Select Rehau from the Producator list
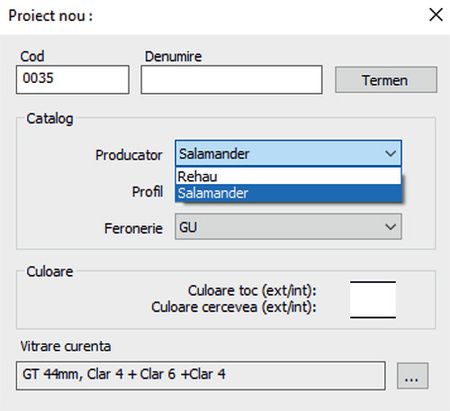 point(288,176)
